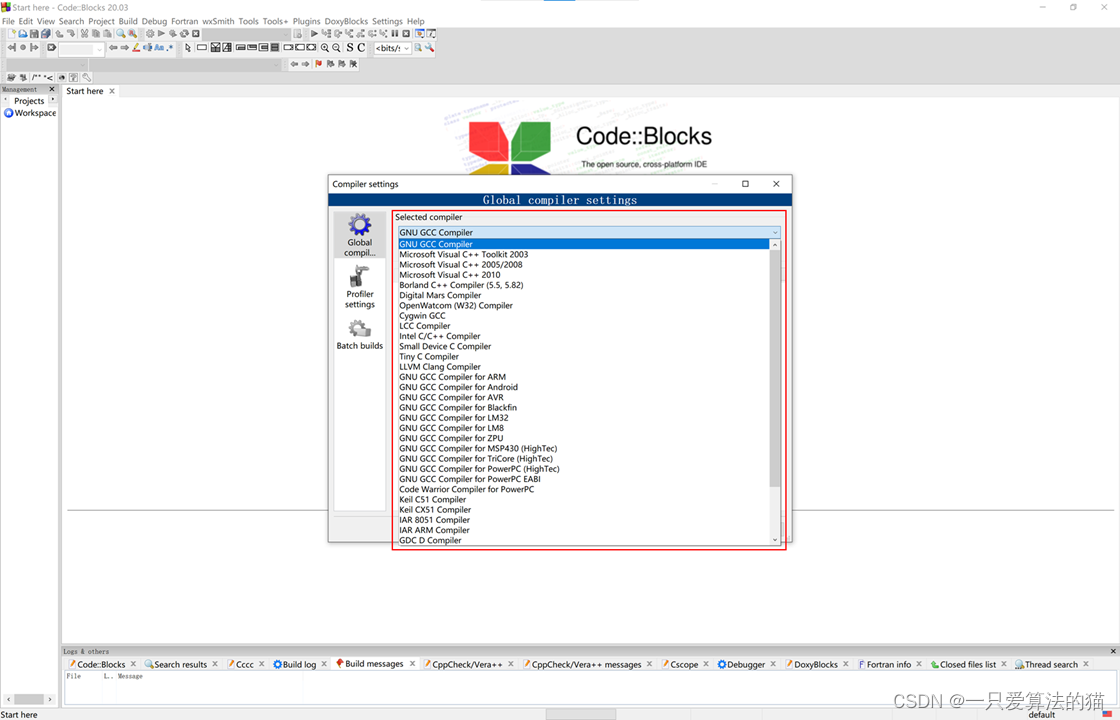Click the Open file toolbar icon
The image size is (1120, 720).
click(x=23, y=34)
